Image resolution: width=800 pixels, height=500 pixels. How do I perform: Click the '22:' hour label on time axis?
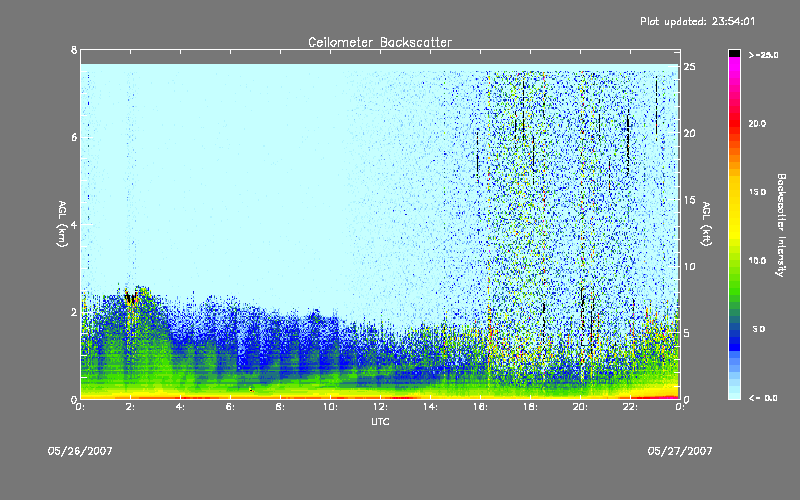pyautogui.click(x=631, y=407)
